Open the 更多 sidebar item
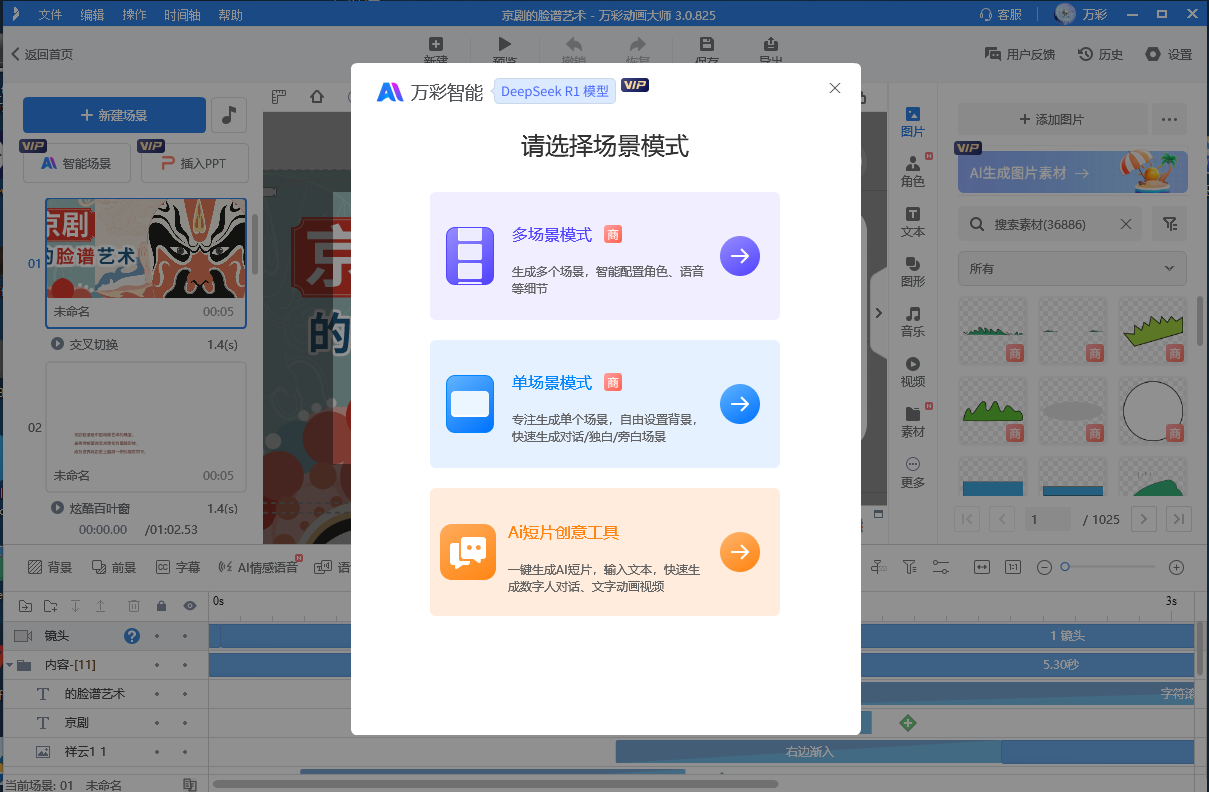 point(913,472)
